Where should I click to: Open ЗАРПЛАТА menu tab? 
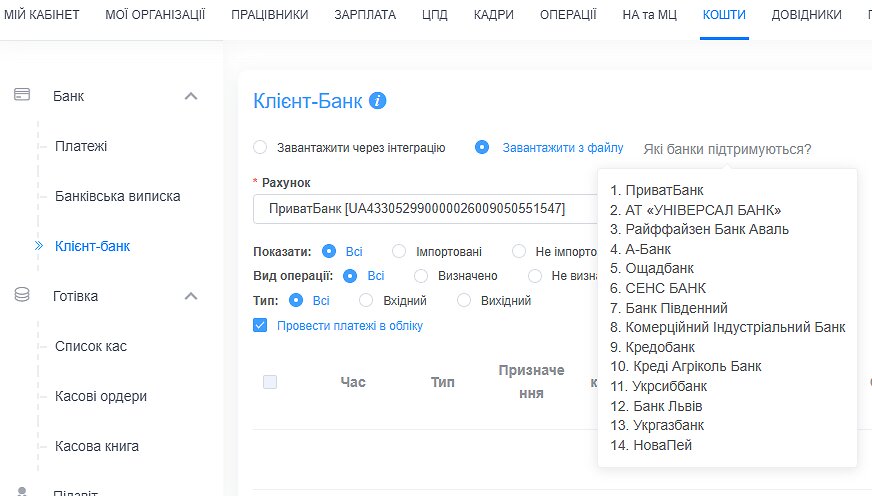365,14
